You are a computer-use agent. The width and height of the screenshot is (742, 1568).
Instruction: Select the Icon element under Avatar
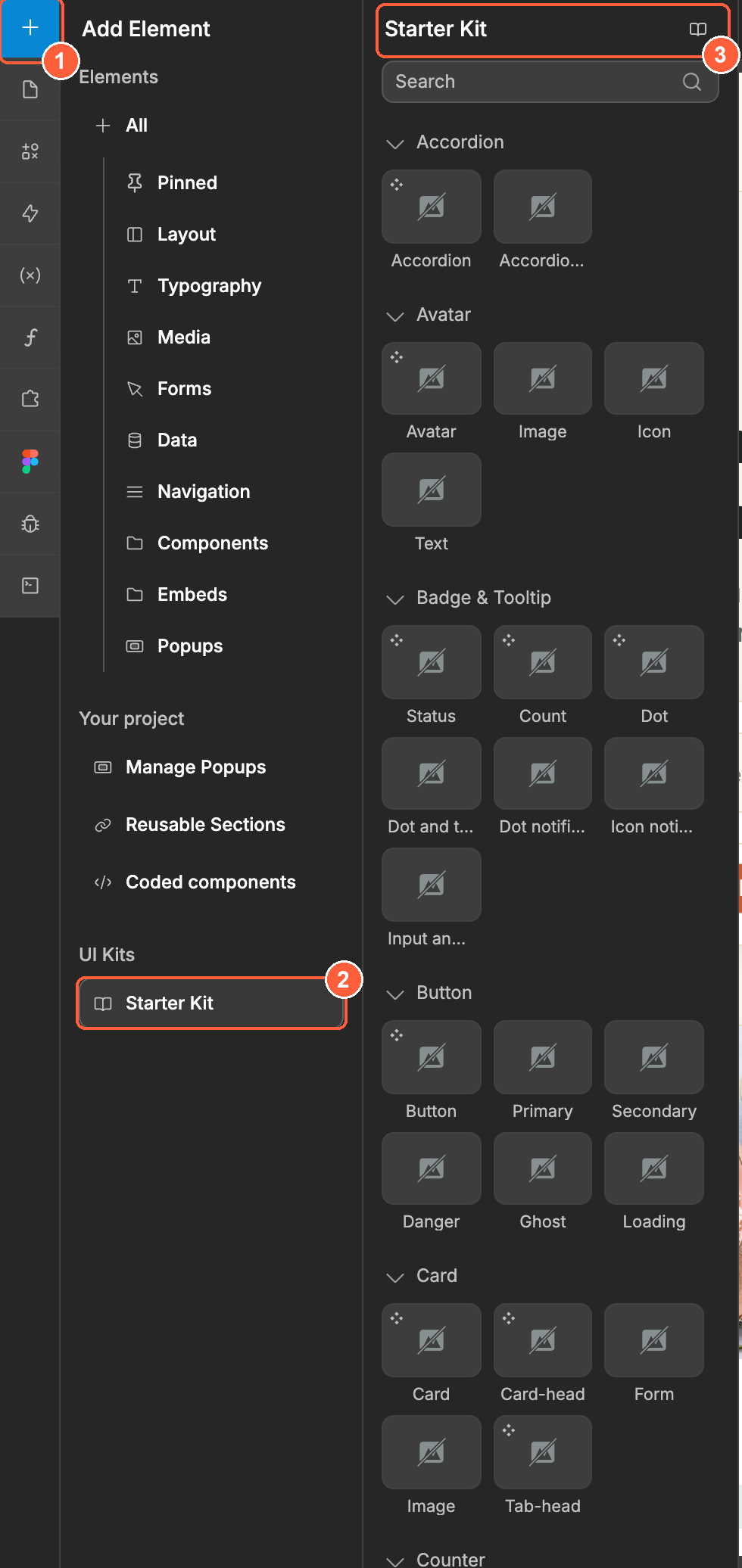click(x=654, y=378)
